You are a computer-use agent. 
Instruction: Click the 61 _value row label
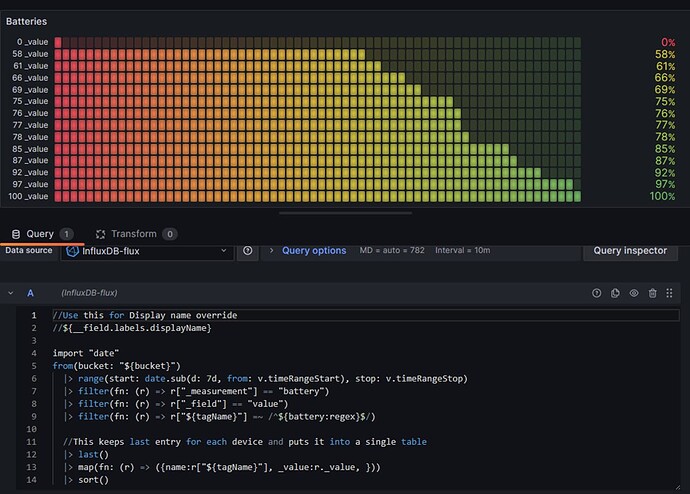30,66
